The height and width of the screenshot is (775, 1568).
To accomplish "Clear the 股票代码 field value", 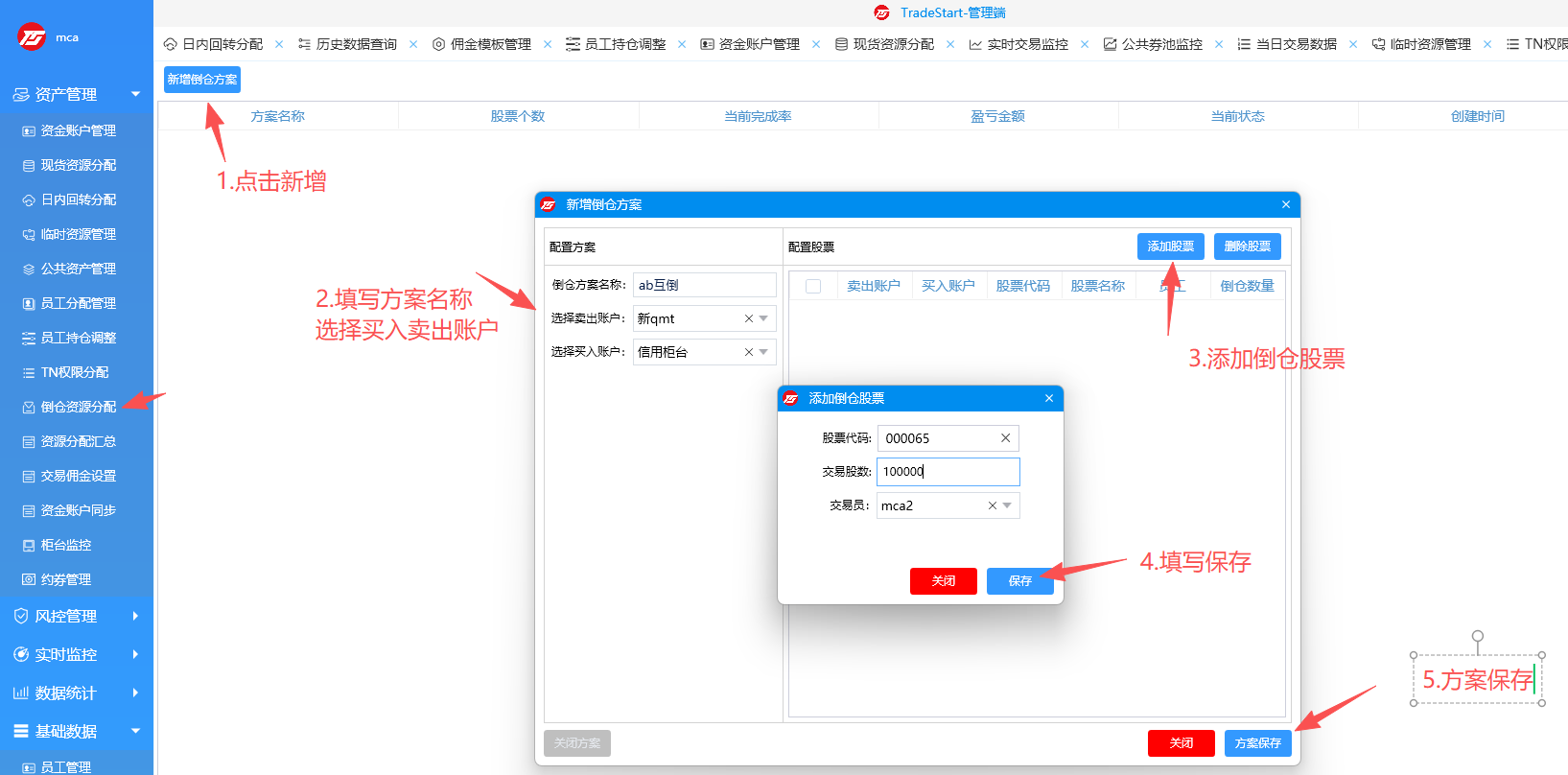I will point(1005,438).
